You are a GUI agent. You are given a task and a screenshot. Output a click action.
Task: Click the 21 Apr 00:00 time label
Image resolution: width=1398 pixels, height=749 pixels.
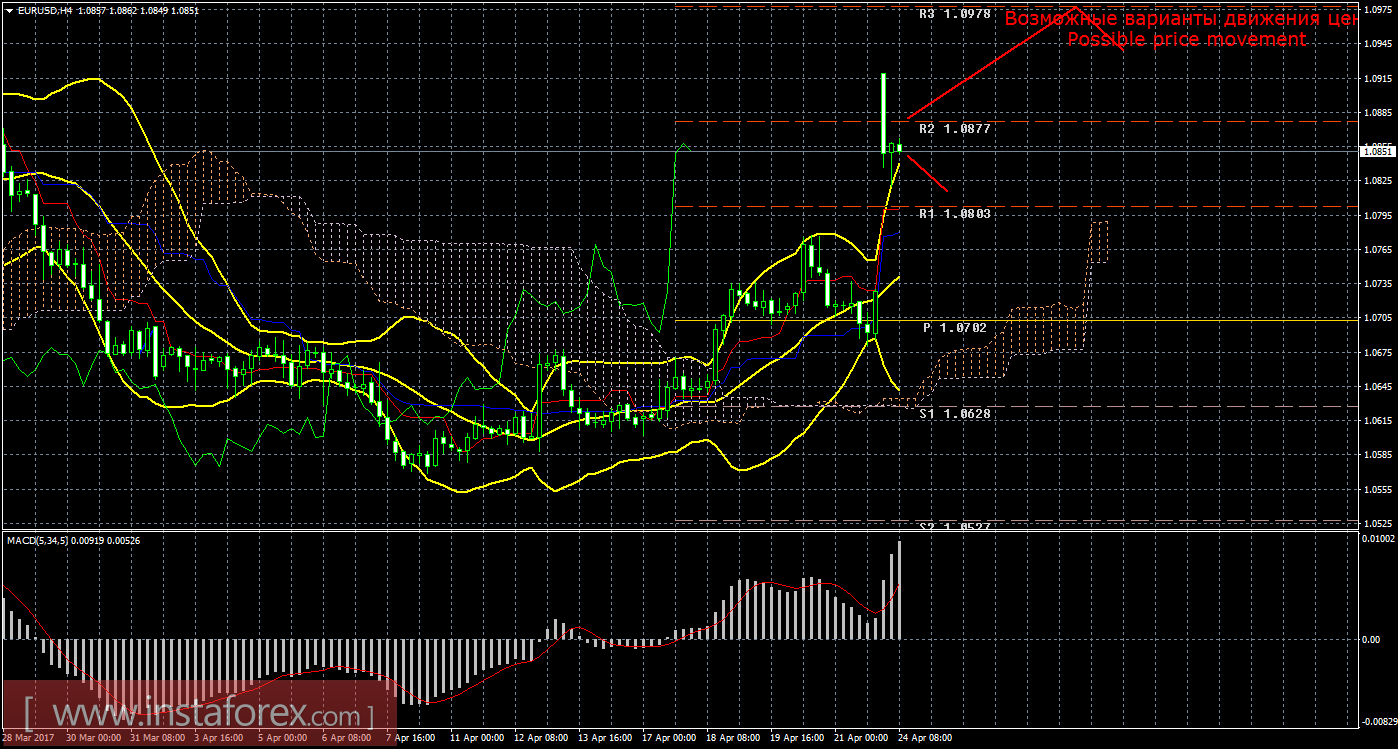(x=860, y=738)
